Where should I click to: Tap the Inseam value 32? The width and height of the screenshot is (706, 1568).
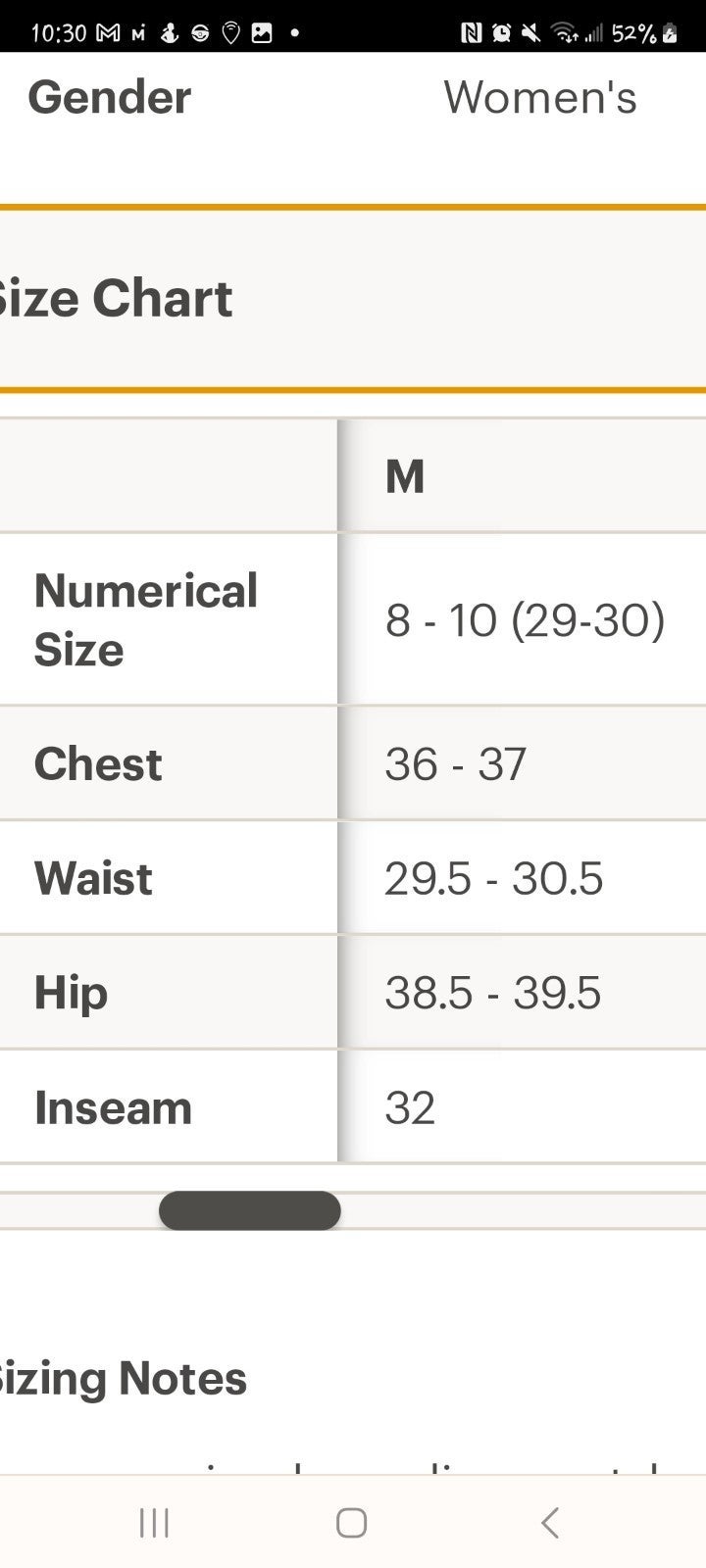point(410,1107)
